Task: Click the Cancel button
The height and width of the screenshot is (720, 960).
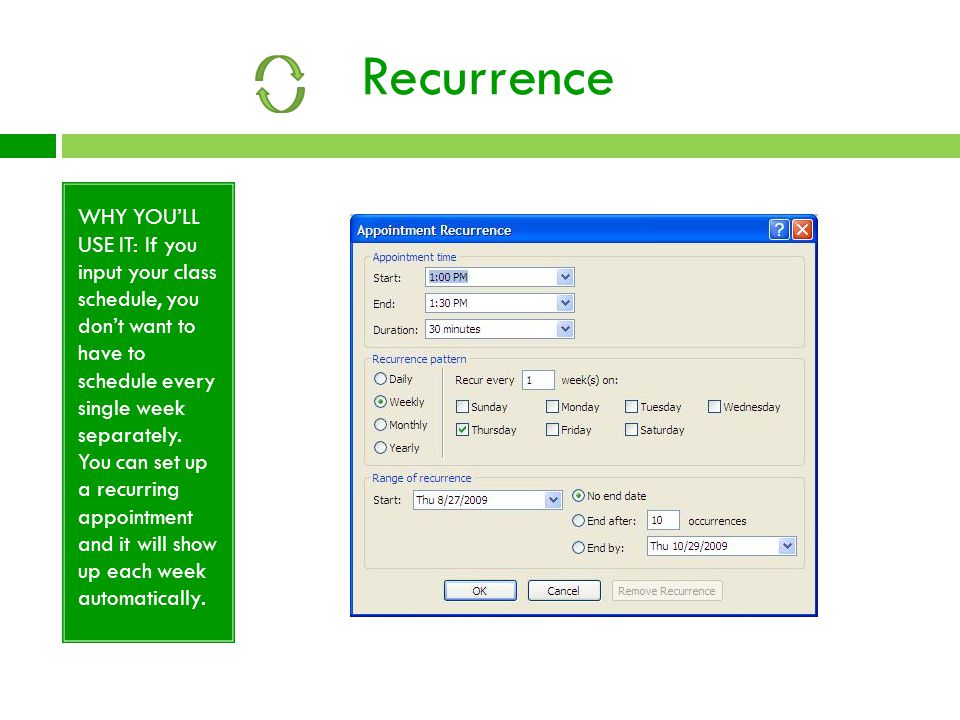Action: tap(564, 591)
